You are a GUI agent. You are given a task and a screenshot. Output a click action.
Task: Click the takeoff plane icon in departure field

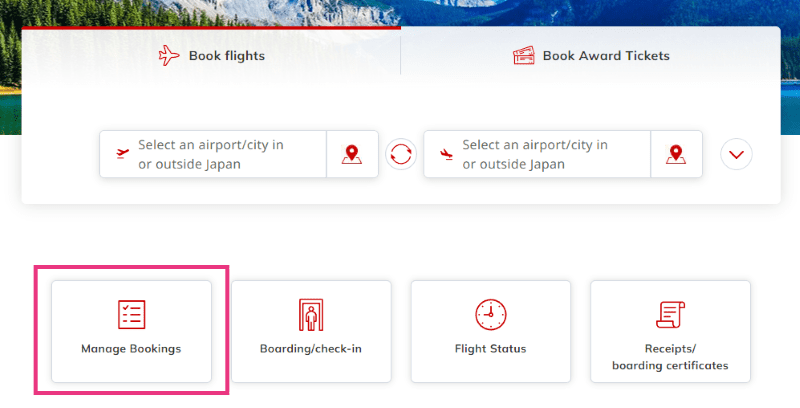(x=122, y=154)
